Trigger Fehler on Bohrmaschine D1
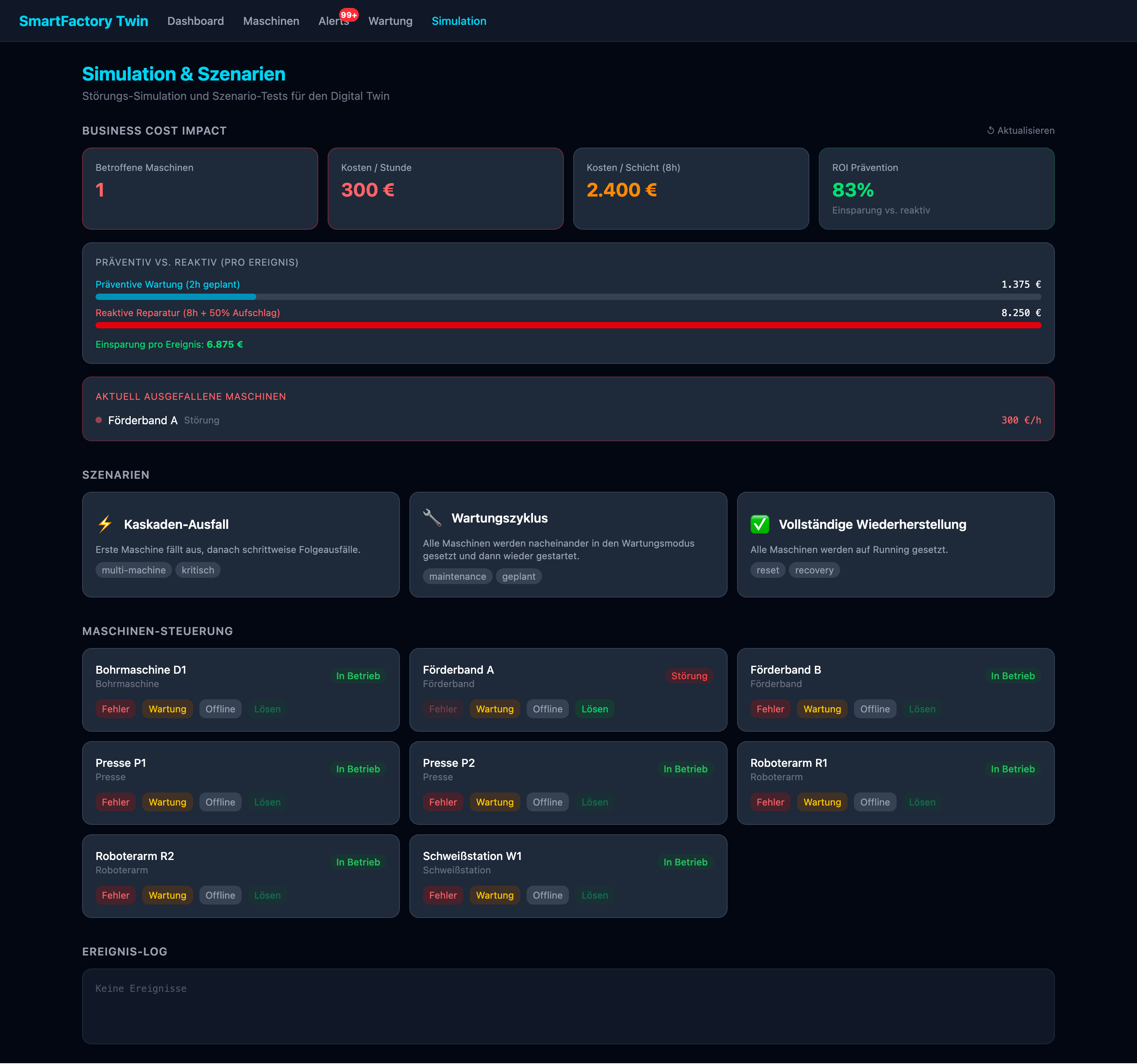The width and height of the screenshot is (1137, 1064). (x=116, y=709)
